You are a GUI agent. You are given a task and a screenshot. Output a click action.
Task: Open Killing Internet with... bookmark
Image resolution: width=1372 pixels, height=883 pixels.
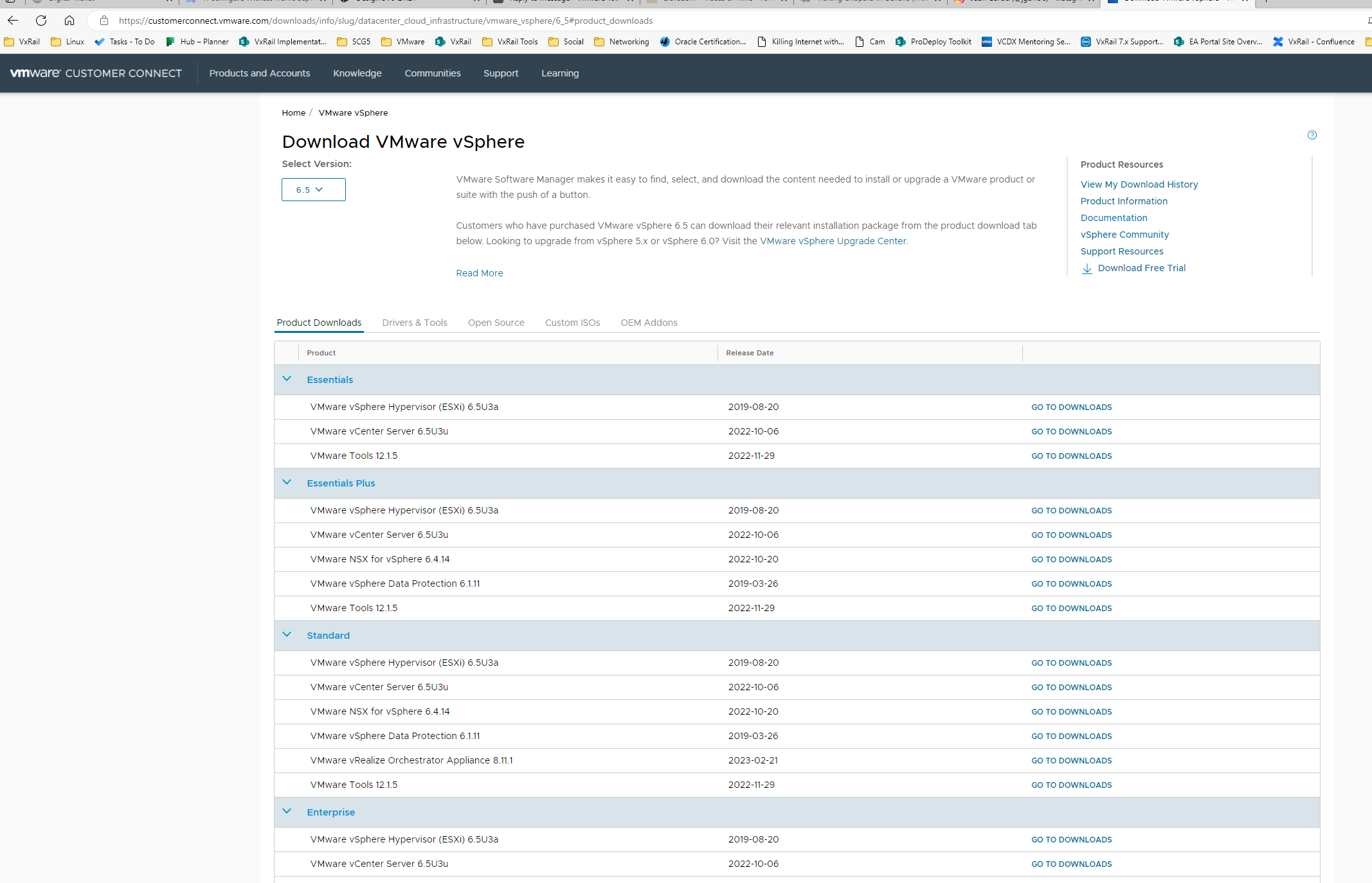[800, 42]
